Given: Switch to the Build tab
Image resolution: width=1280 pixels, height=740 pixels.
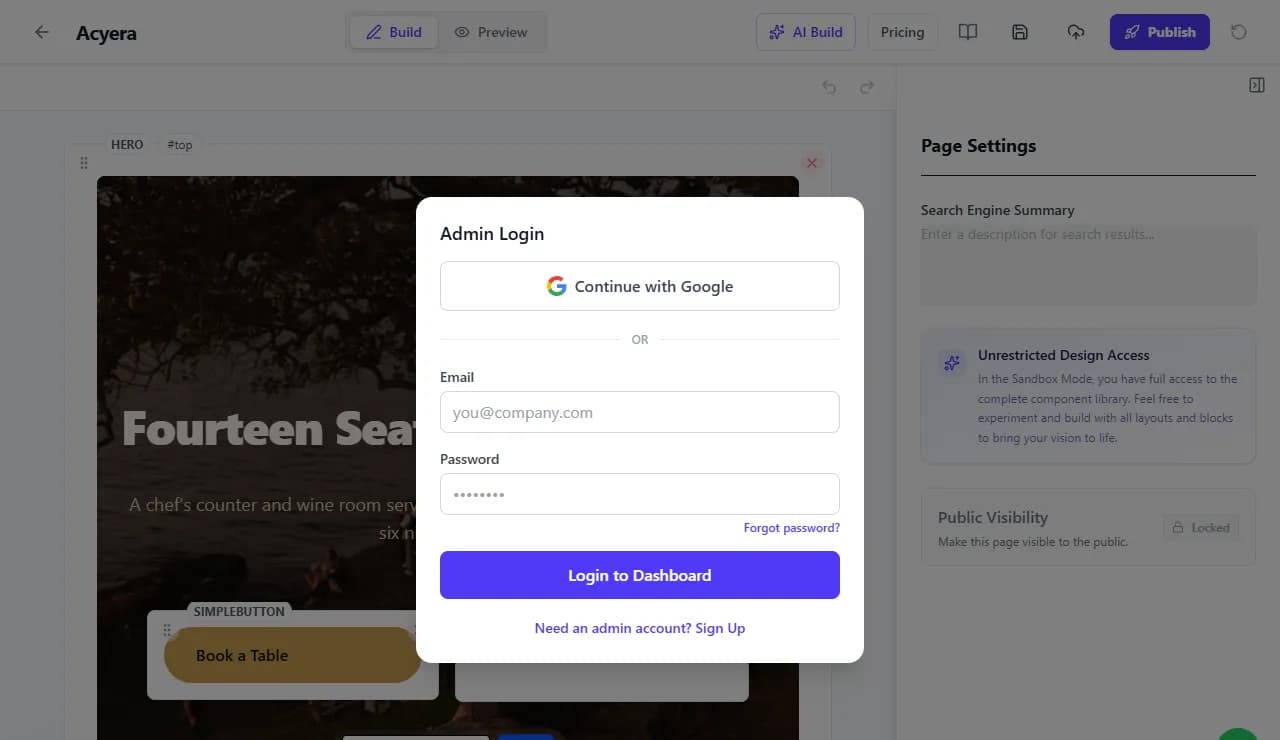Looking at the screenshot, I should pyautogui.click(x=393, y=32).
